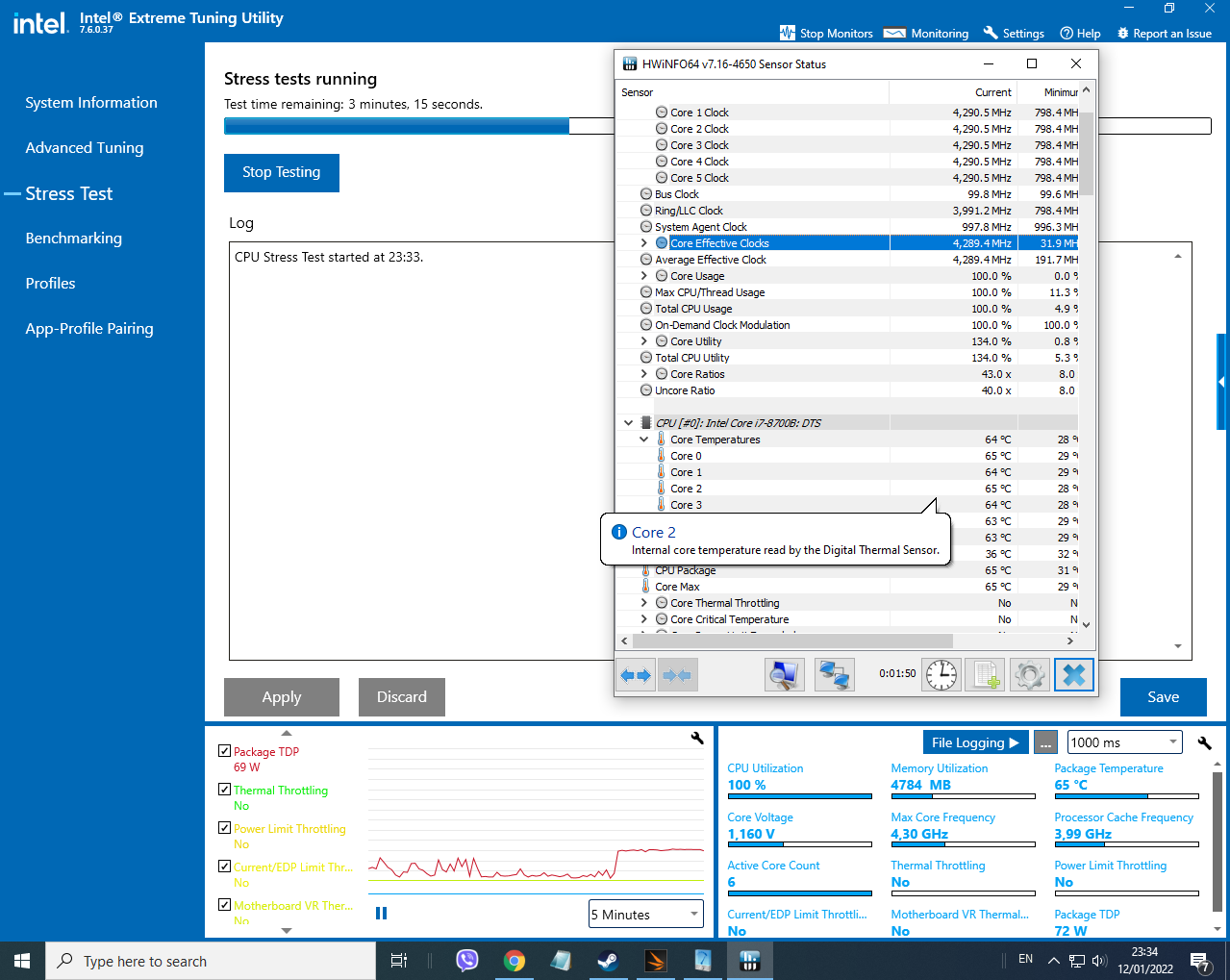This screenshot has width=1230, height=980.
Task: Toggle the Thermal Throttling graph checkbox
Action: pyautogui.click(x=224, y=790)
